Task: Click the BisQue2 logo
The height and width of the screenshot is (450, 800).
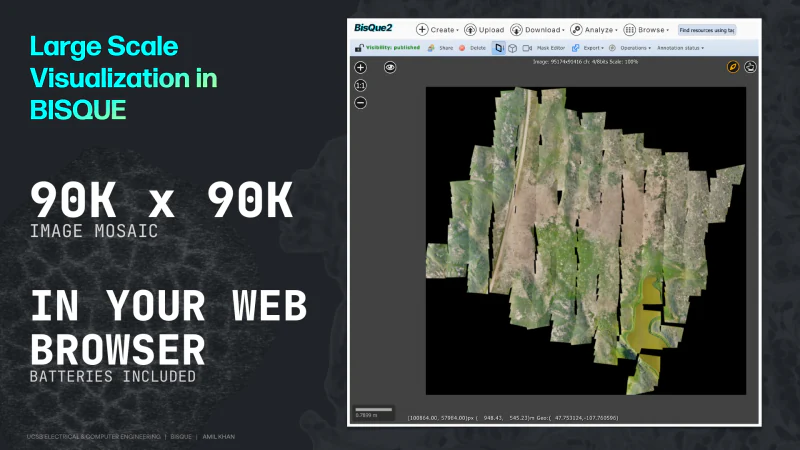Action: pyautogui.click(x=373, y=28)
